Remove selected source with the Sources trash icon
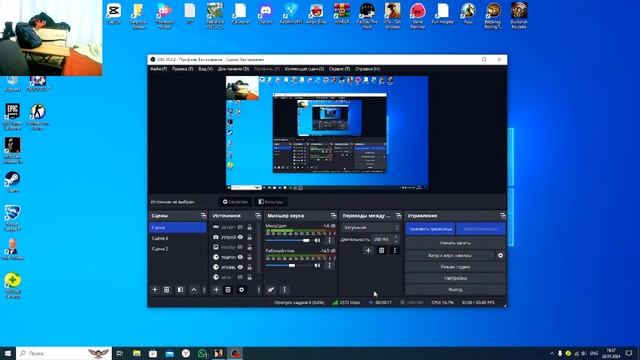Image resolution: width=640 pixels, height=360 pixels. tap(228, 290)
